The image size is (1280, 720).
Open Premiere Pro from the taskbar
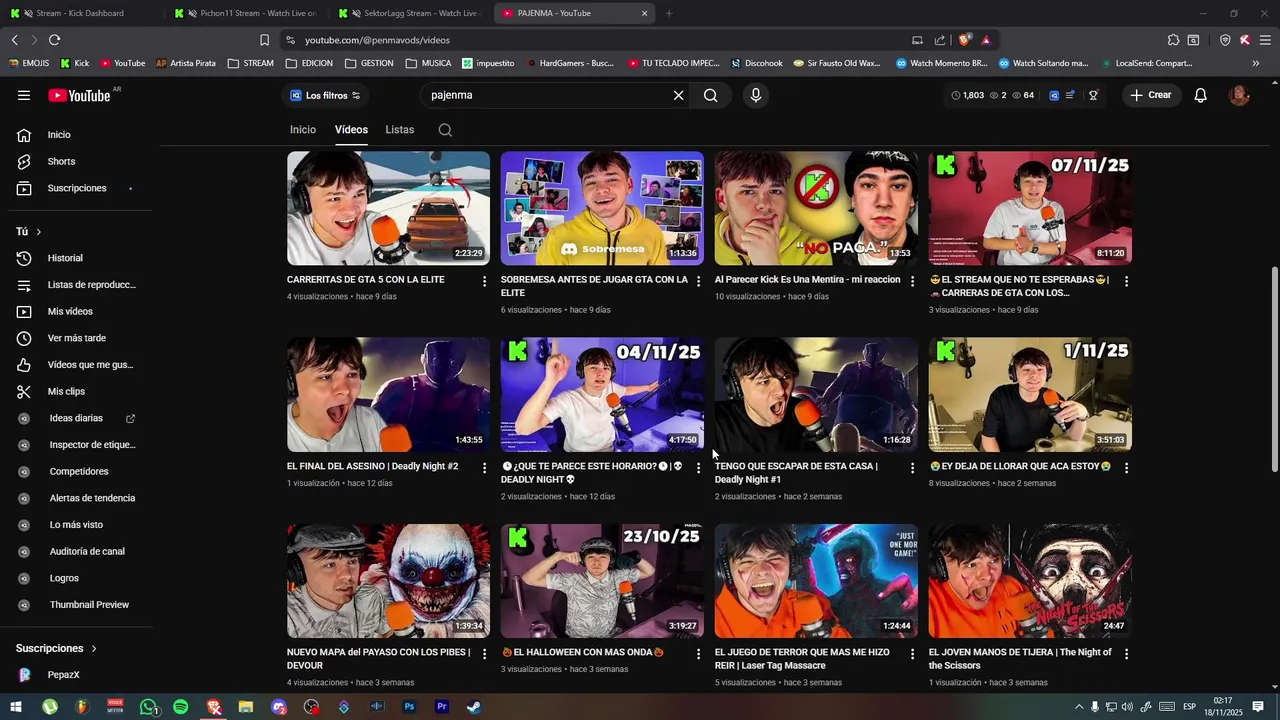click(442, 707)
